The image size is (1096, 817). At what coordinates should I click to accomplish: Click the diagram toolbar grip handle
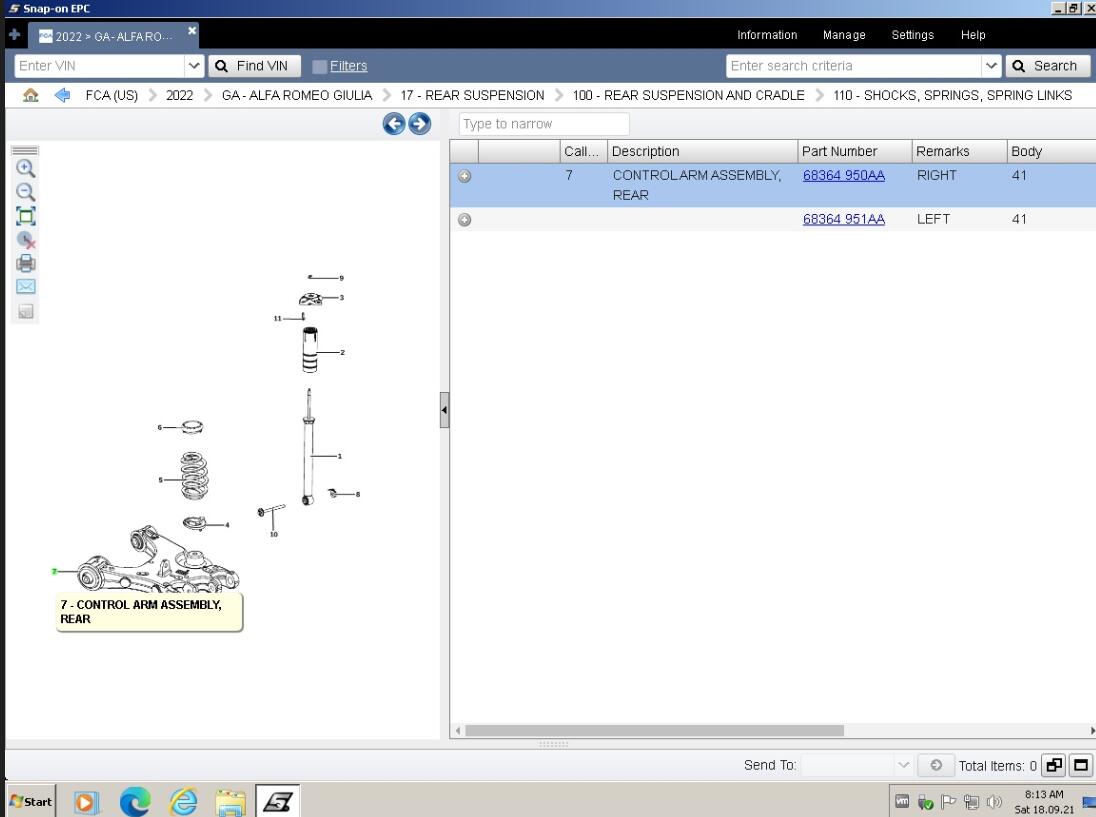pos(25,150)
